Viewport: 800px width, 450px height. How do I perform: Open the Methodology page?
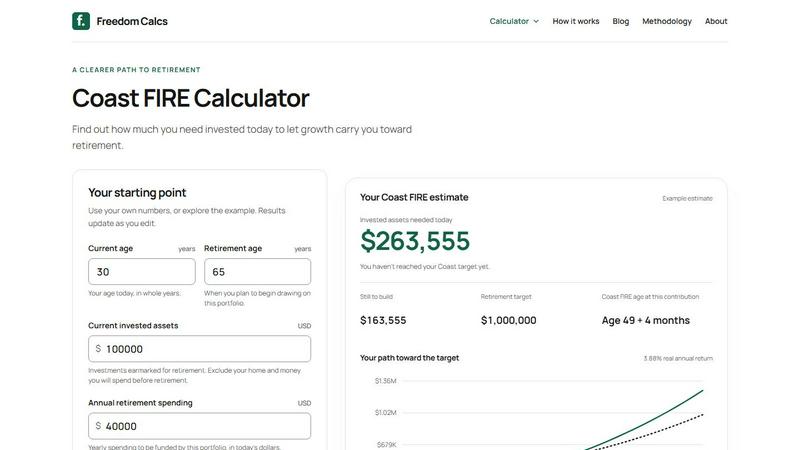pyautogui.click(x=666, y=21)
